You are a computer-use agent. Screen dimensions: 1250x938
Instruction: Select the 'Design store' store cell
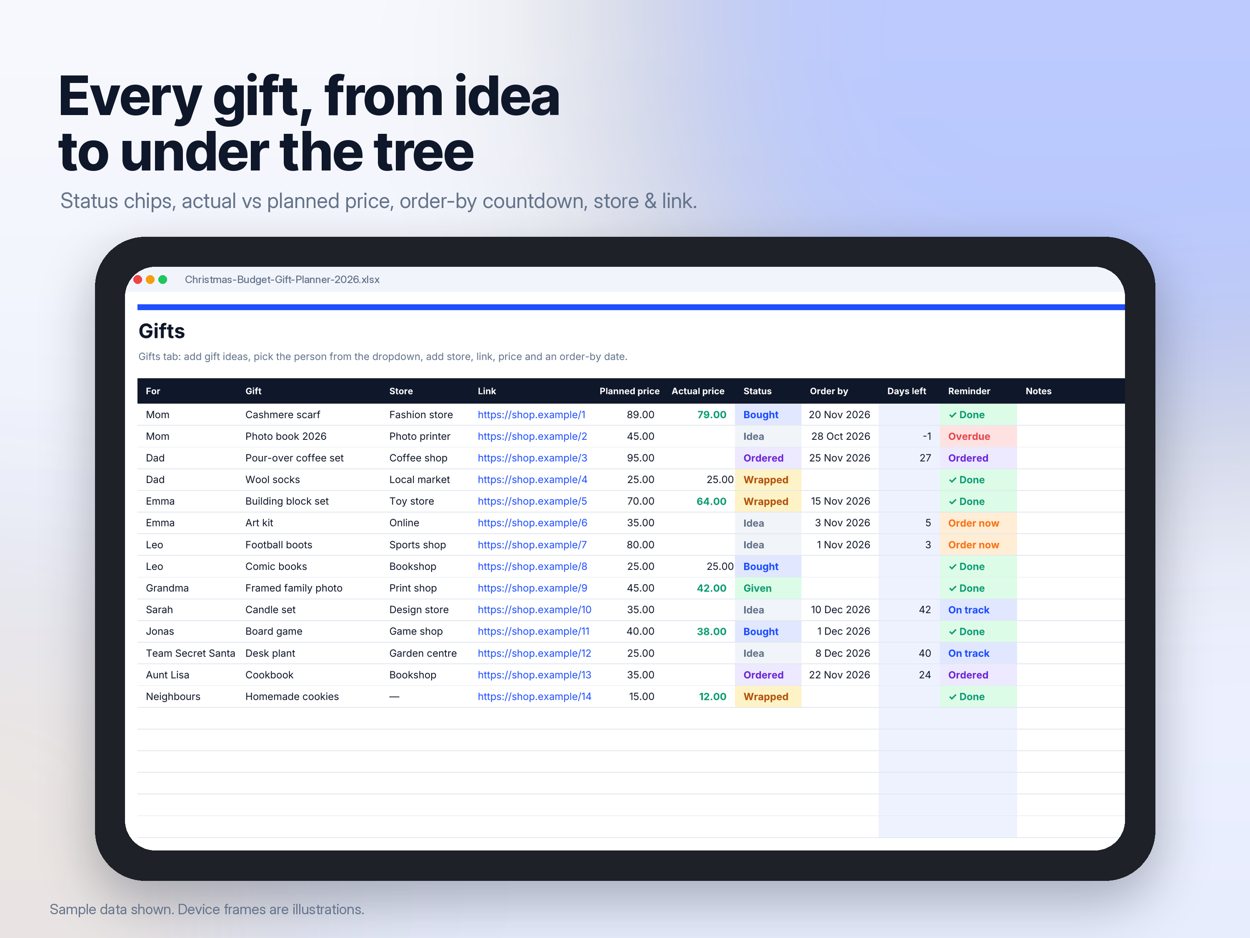[x=419, y=610]
